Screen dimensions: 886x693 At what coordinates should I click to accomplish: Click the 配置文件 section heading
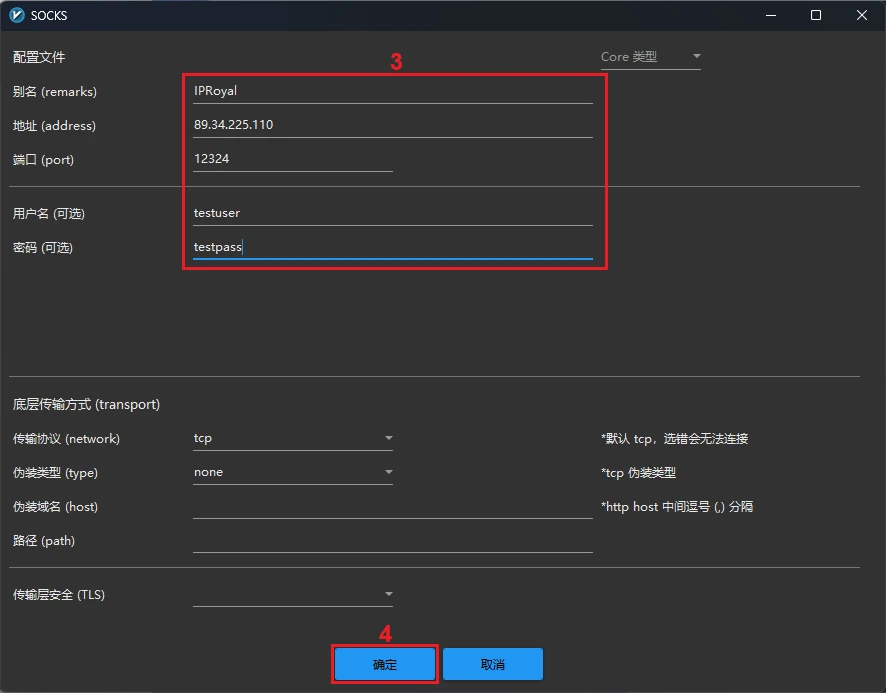tap(39, 57)
